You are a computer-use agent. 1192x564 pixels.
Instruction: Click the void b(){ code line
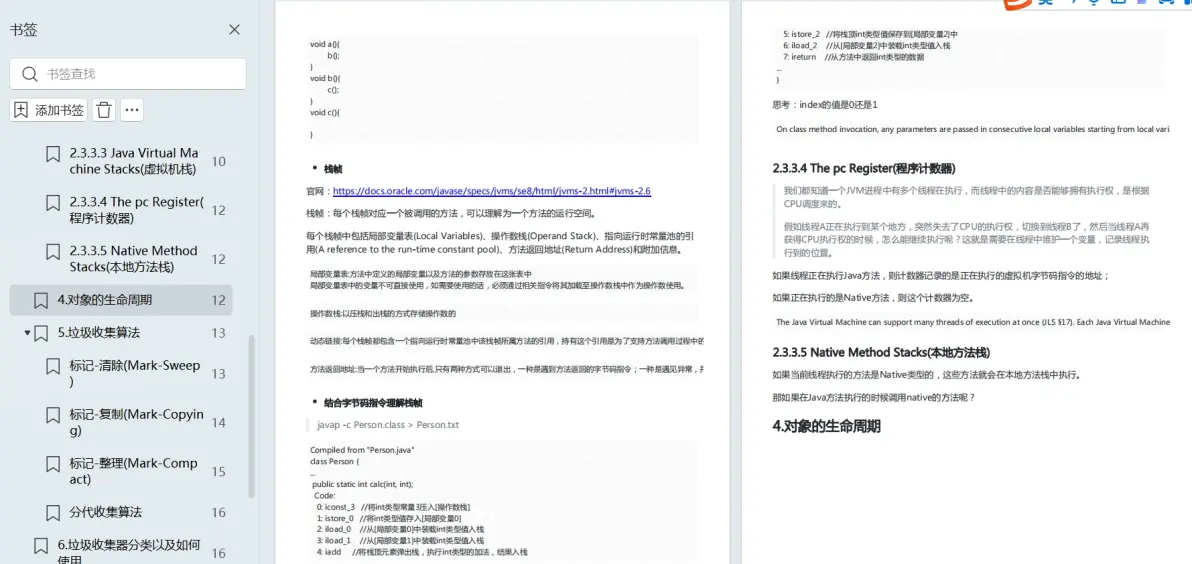[325, 78]
